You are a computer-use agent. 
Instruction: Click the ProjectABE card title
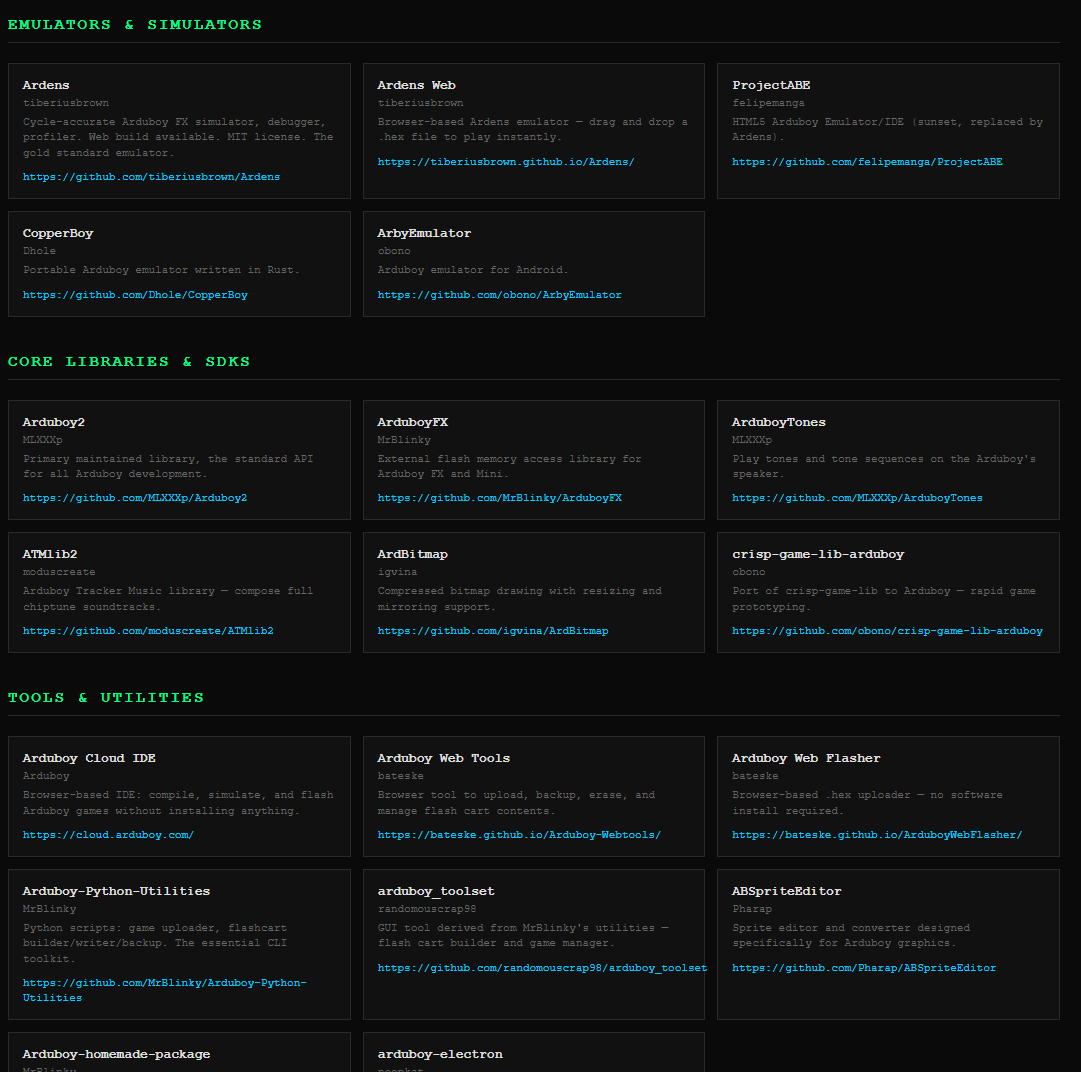click(x=771, y=85)
